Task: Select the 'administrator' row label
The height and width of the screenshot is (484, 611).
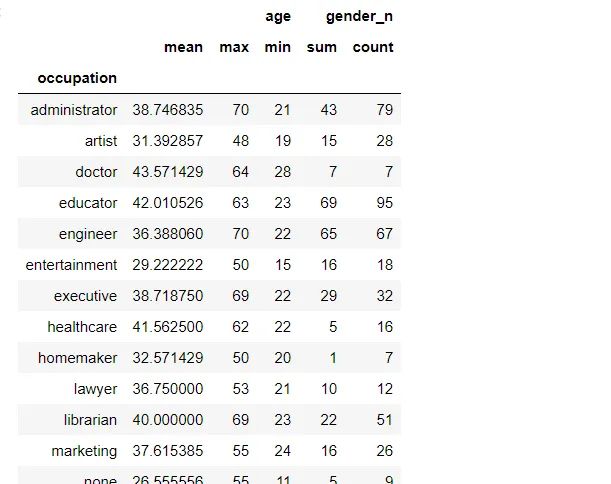Action: click(74, 110)
